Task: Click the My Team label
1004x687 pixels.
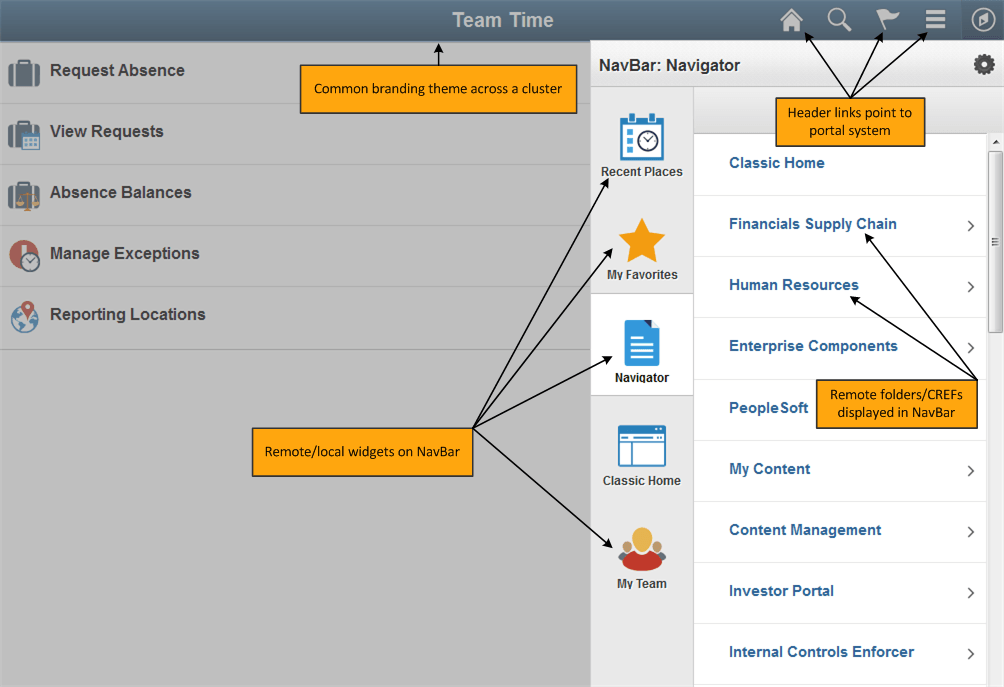Action: tap(642, 583)
